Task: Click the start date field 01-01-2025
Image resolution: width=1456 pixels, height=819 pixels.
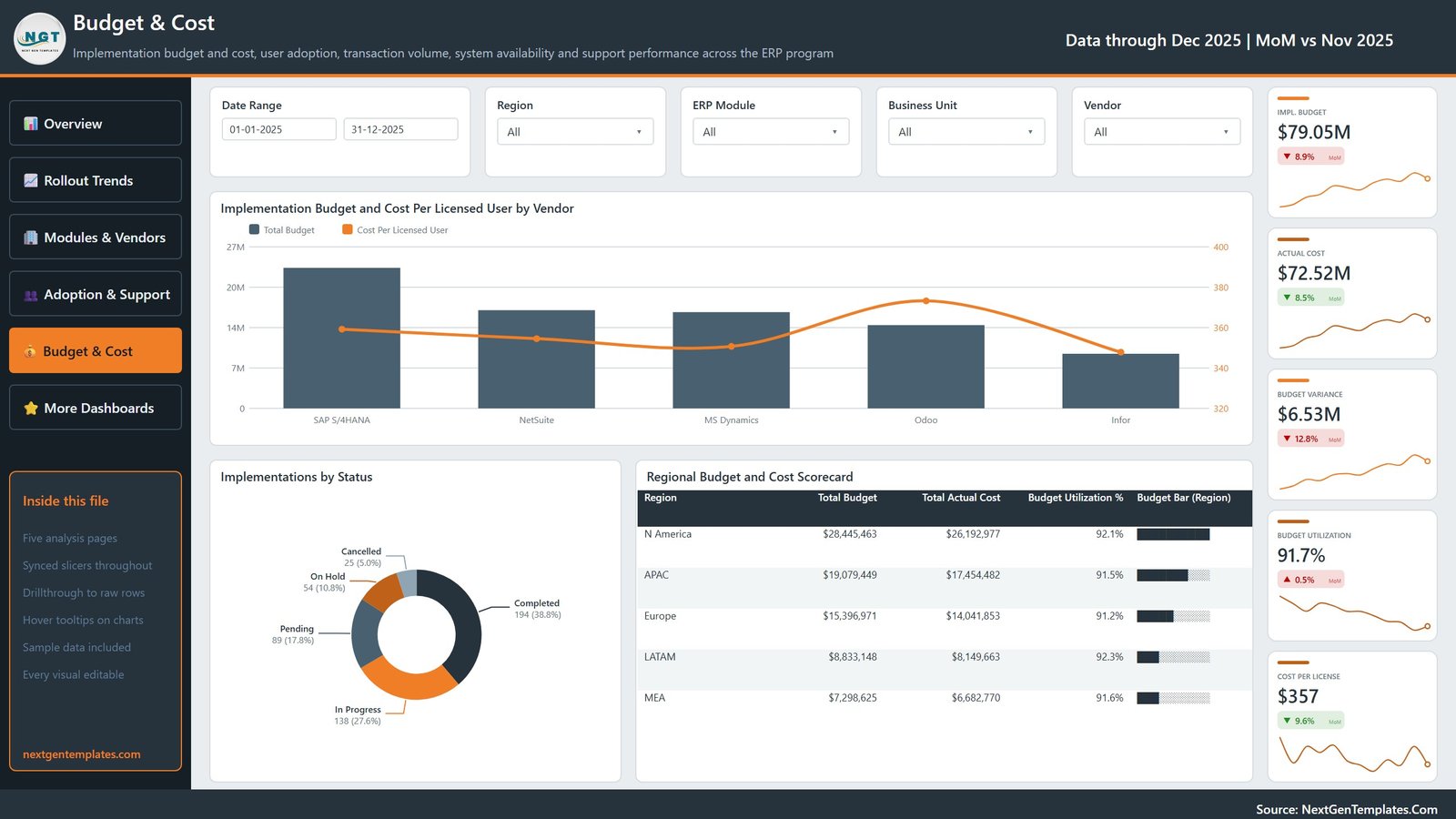Action: (x=279, y=129)
